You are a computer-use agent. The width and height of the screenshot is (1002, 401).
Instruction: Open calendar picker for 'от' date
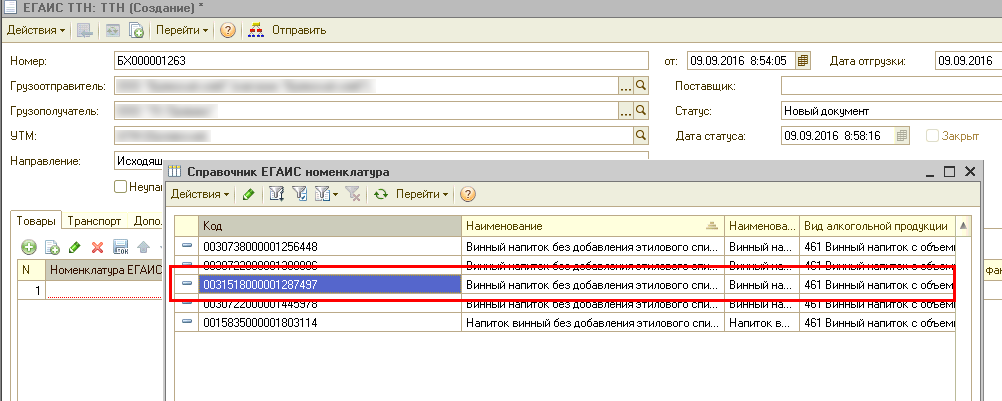tap(804, 61)
